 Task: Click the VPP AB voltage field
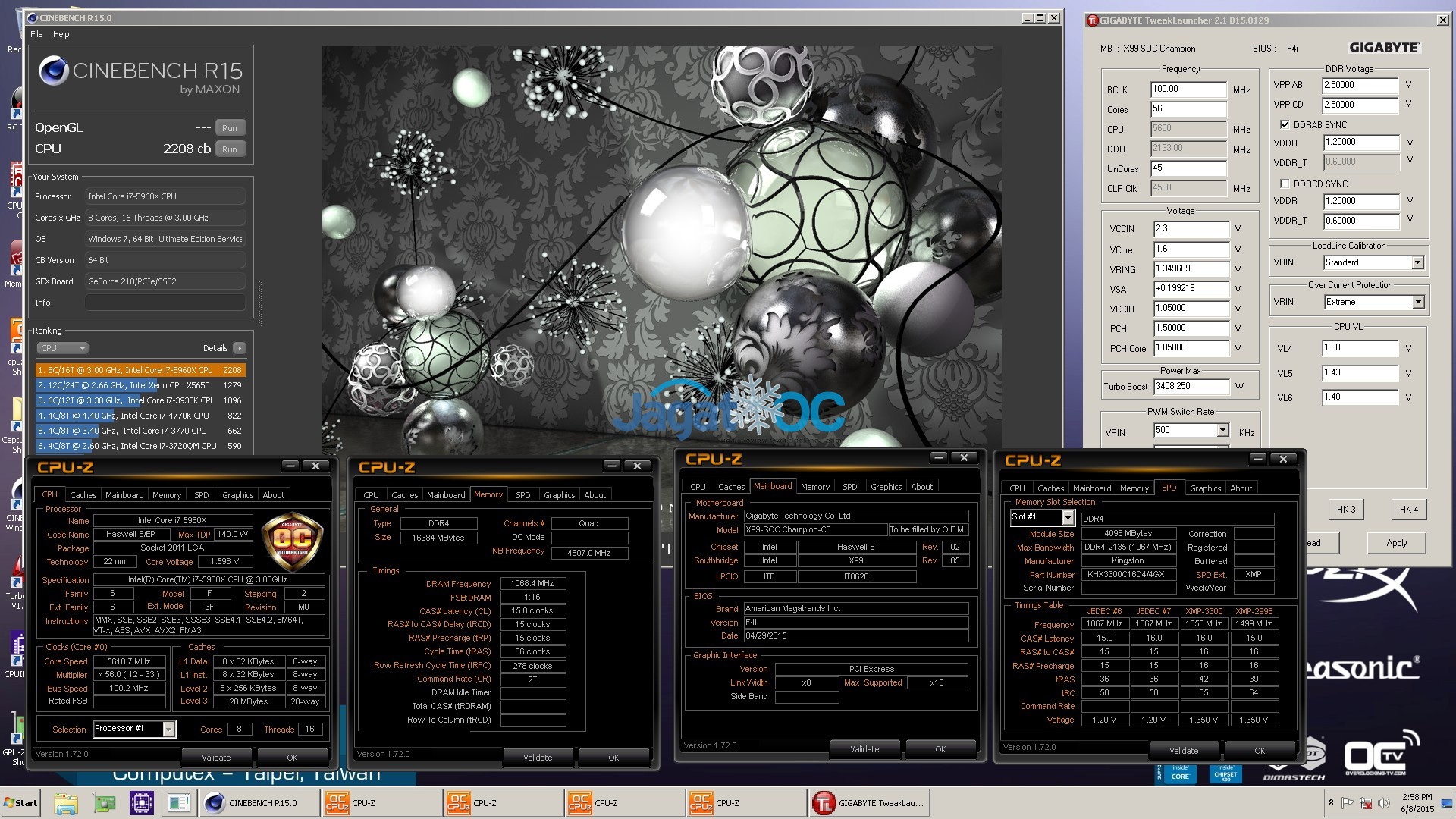point(1360,86)
